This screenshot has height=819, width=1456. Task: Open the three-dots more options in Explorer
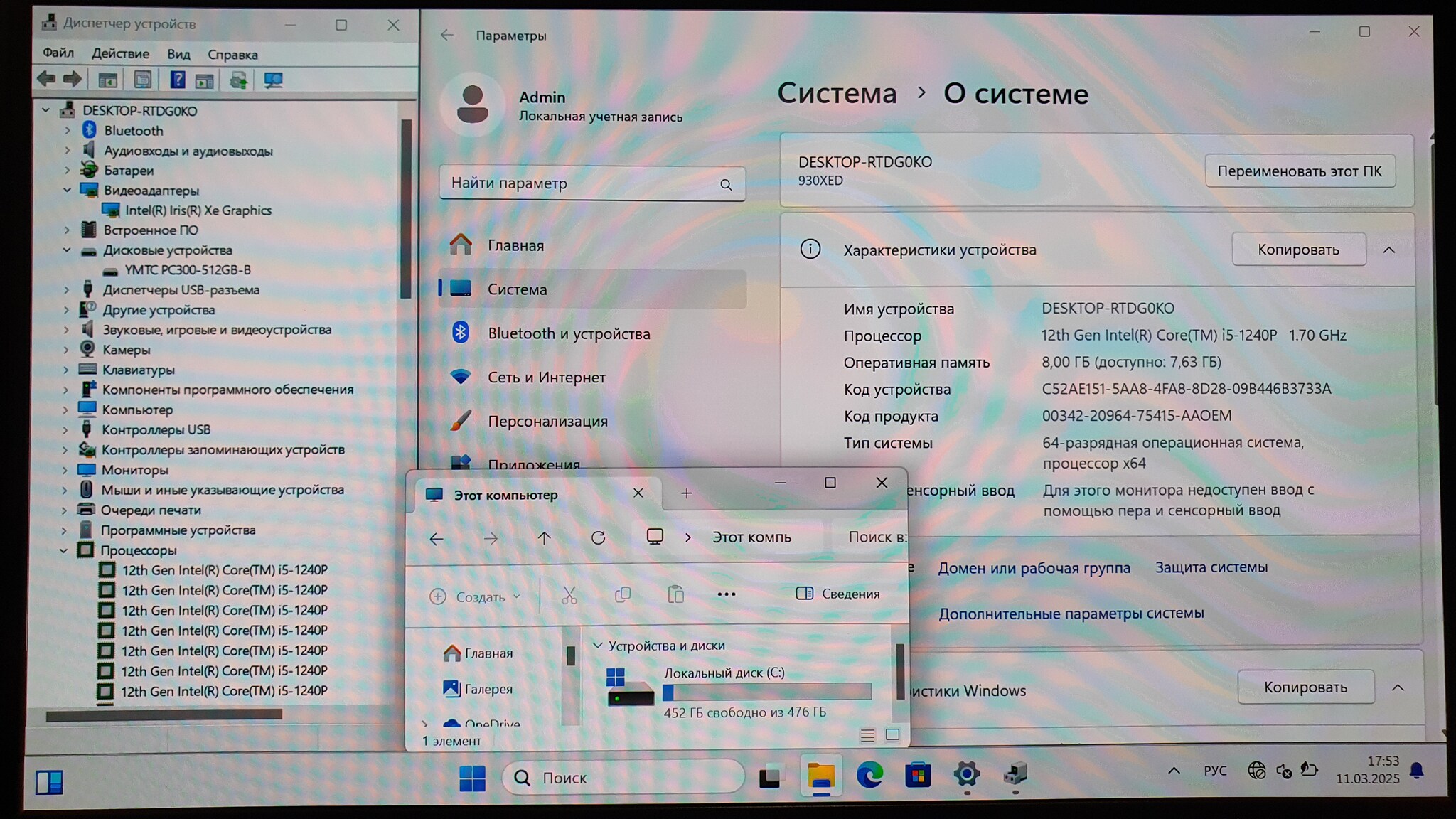(726, 594)
